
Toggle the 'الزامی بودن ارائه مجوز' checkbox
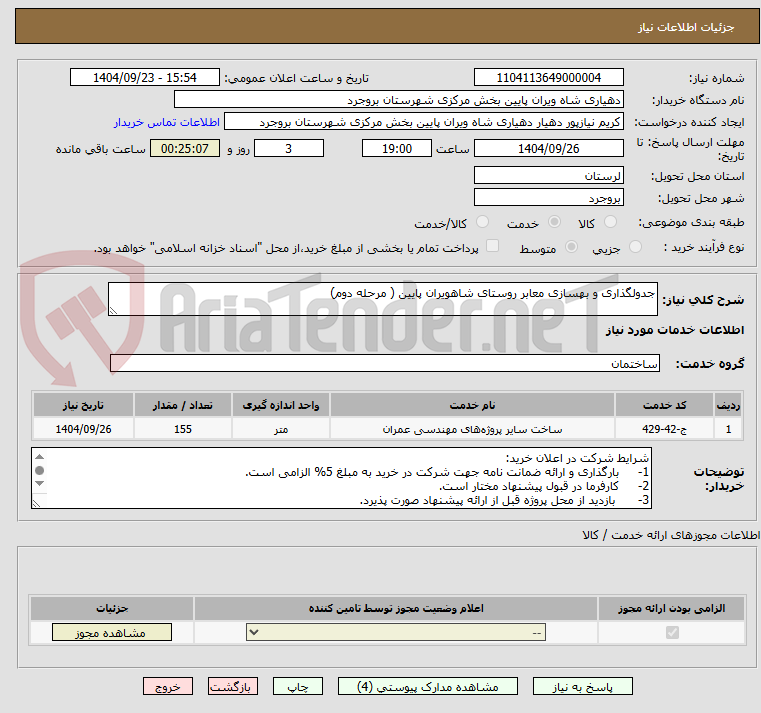(x=672, y=633)
